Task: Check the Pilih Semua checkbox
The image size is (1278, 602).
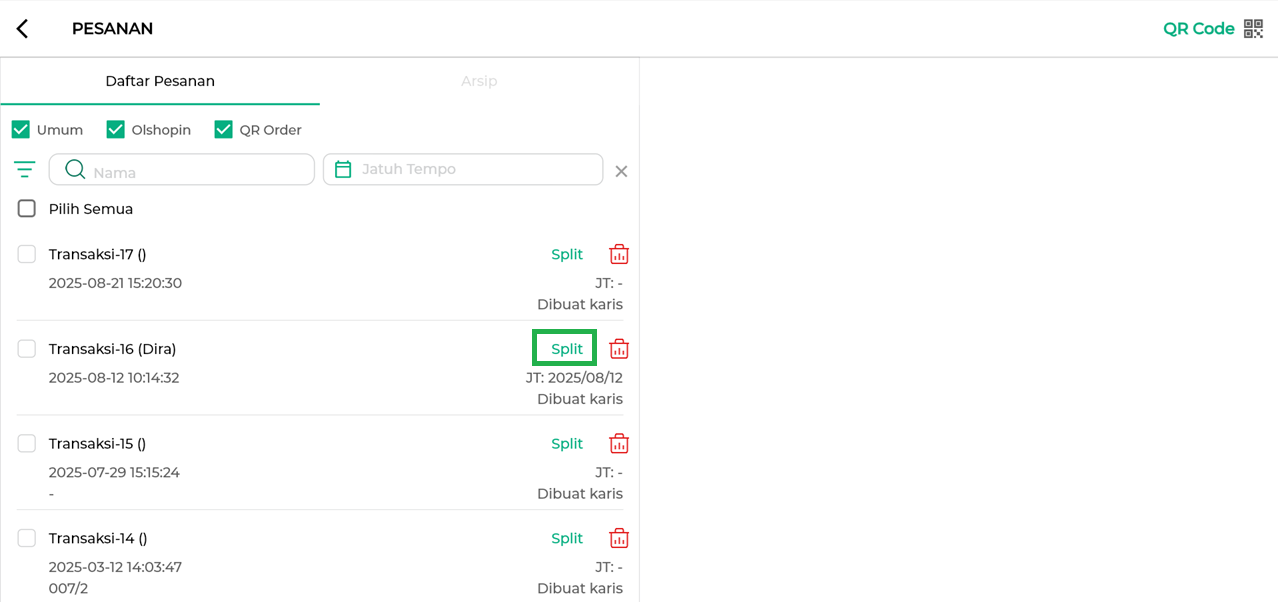Action: click(x=27, y=208)
